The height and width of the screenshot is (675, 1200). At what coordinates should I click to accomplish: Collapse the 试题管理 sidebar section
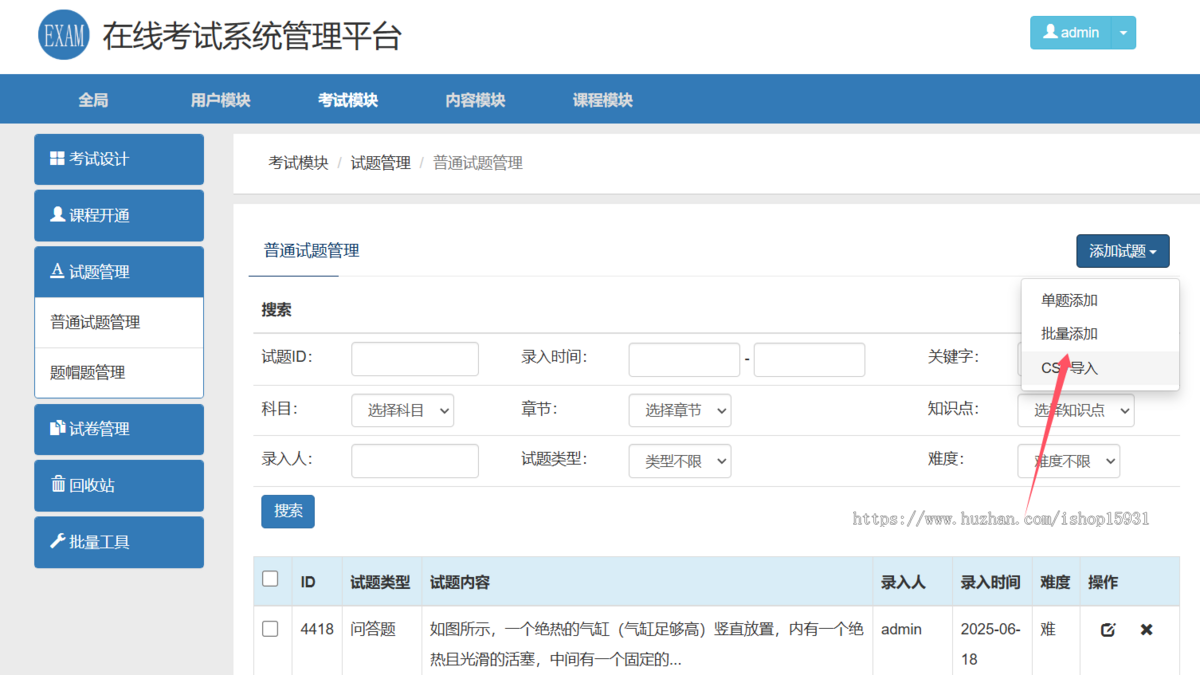[x=119, y=272]
